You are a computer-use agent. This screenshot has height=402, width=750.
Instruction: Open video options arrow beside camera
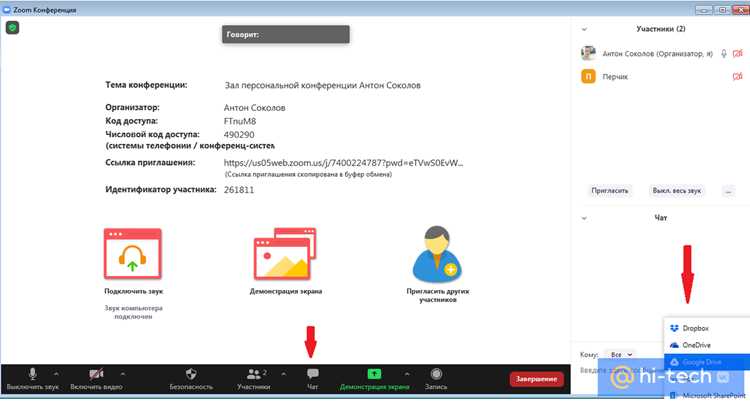coord(122,374)
